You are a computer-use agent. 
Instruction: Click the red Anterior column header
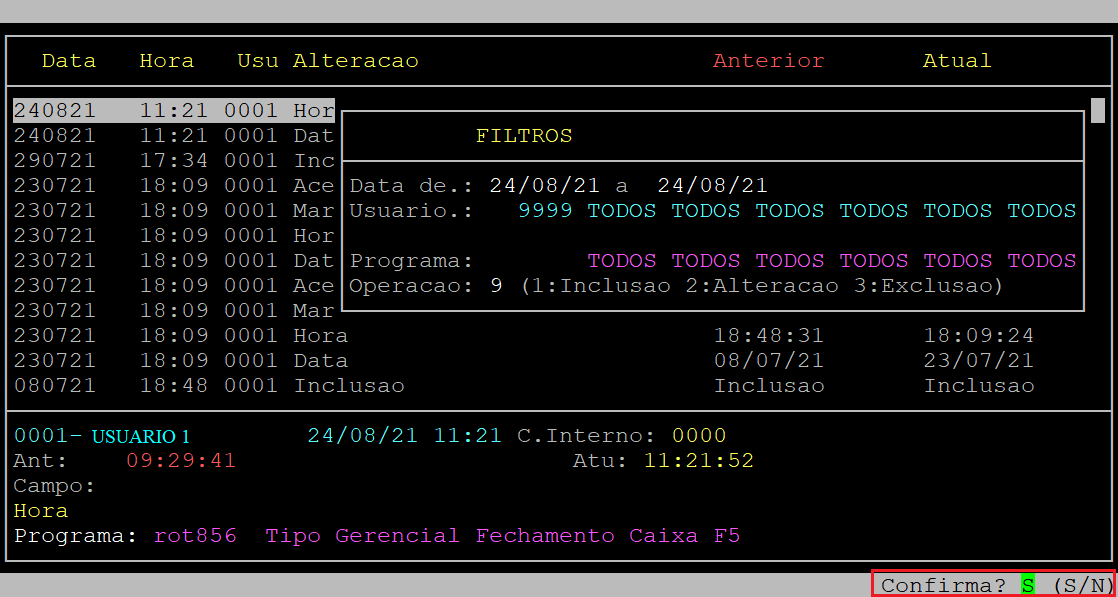pyautogui.click(x=768, y=61)
